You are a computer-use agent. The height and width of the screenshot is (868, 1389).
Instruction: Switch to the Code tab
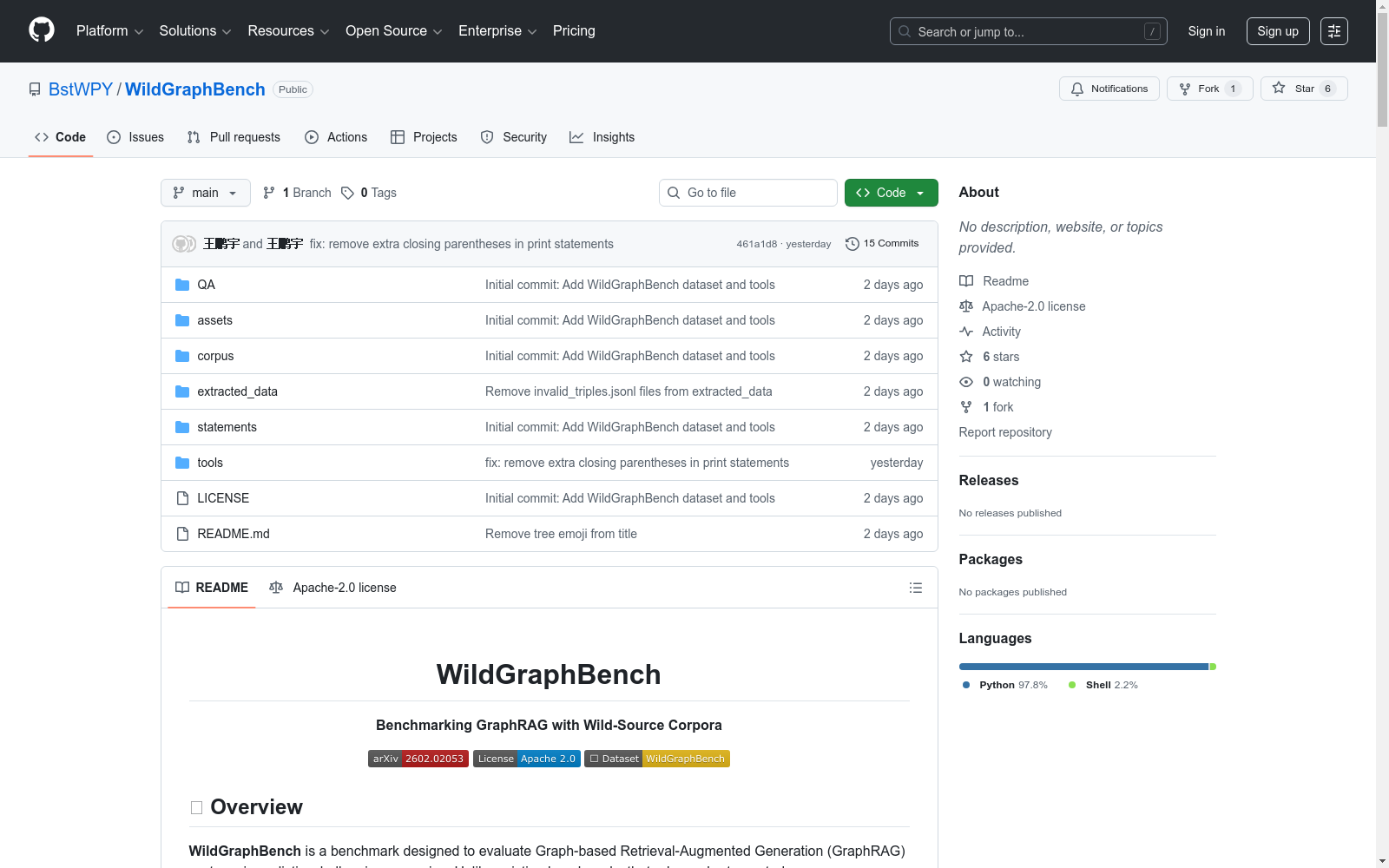coord(61,137)
